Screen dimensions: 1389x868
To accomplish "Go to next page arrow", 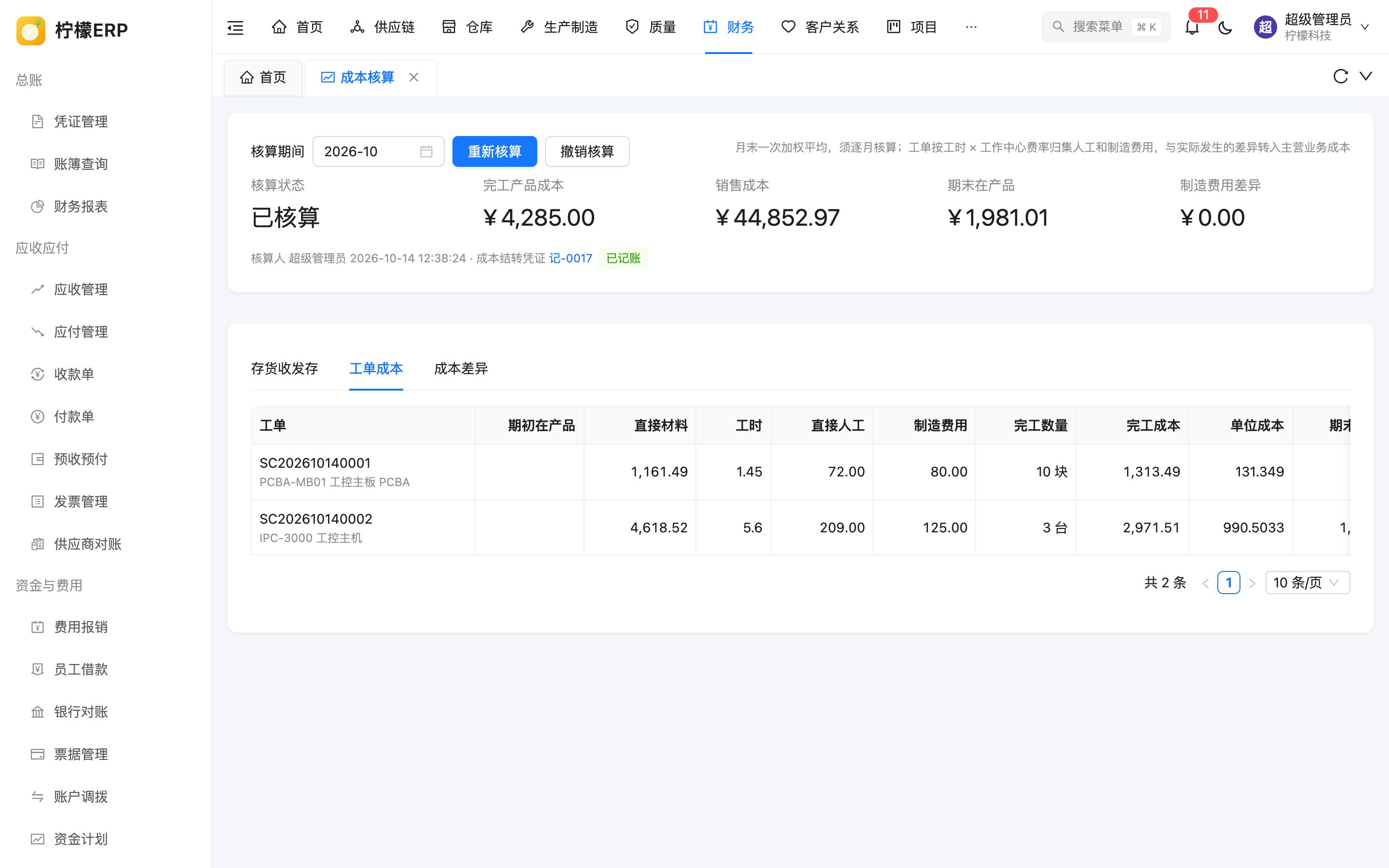I will coord(1253,583).
